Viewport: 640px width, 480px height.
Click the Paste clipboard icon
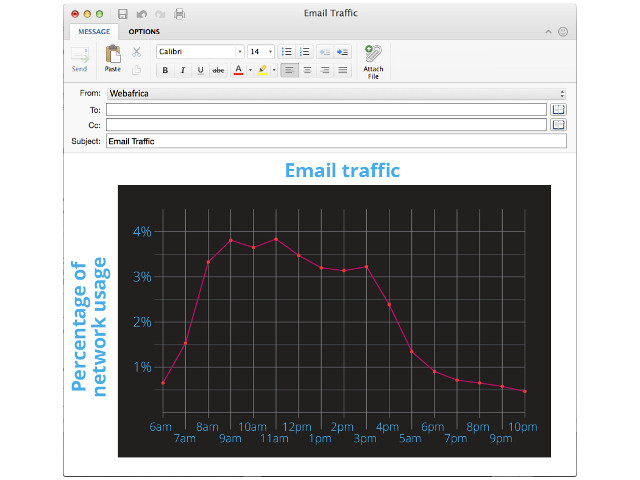tap(113, 56)
